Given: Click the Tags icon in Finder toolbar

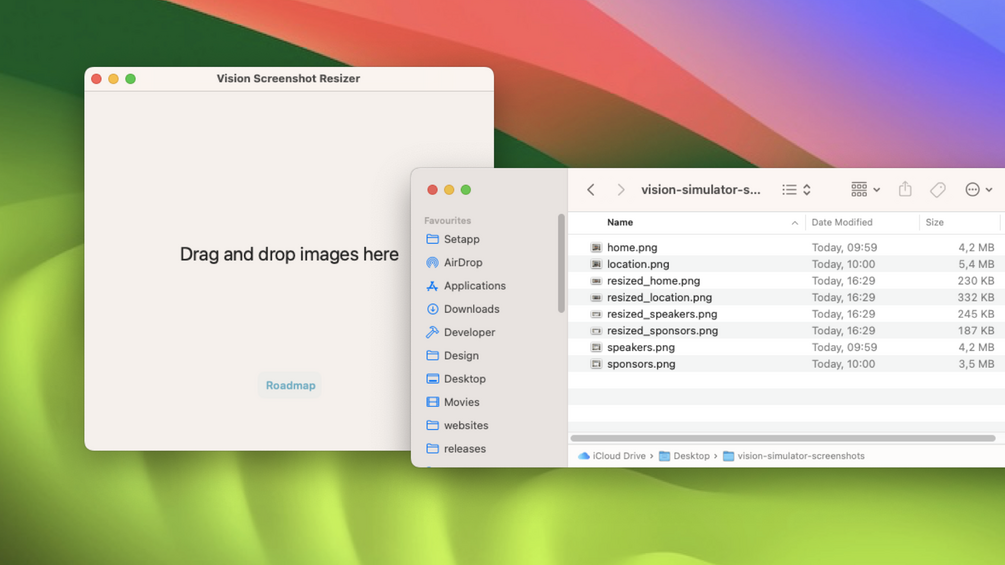Looking at the screenshot, I should [938, 190].
